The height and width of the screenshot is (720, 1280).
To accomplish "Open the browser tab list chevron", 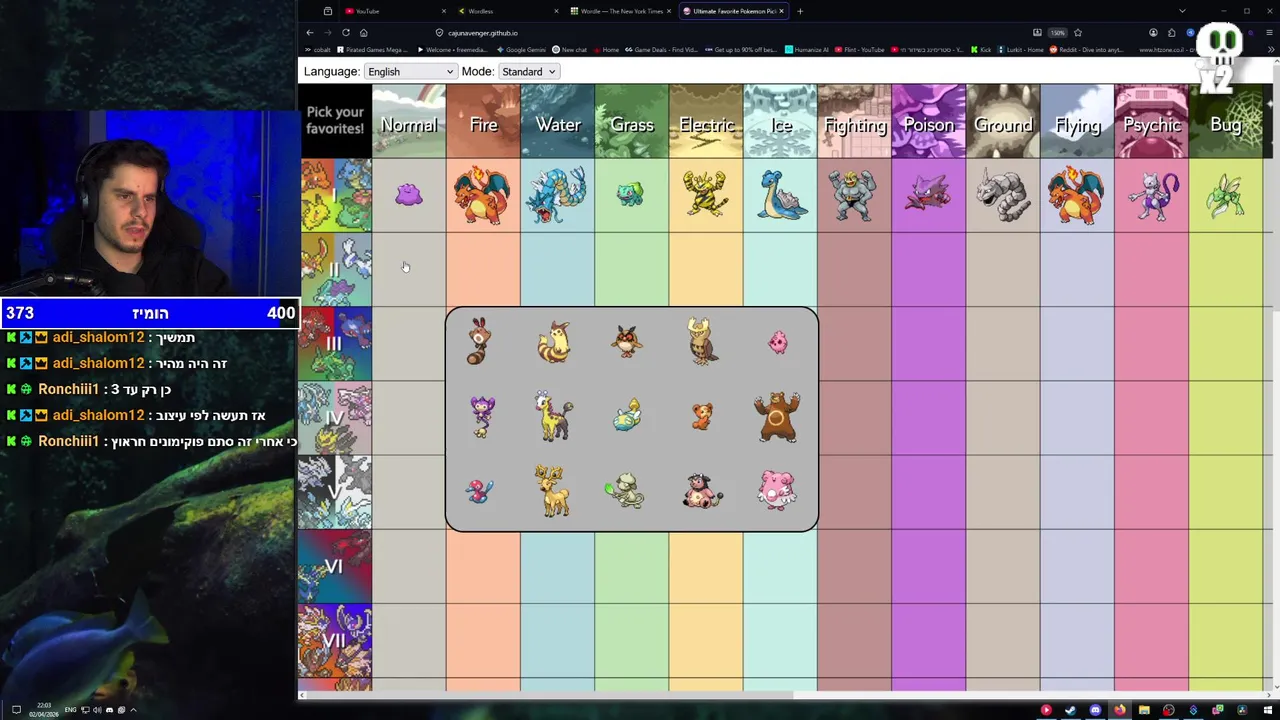I will 1182,11.
